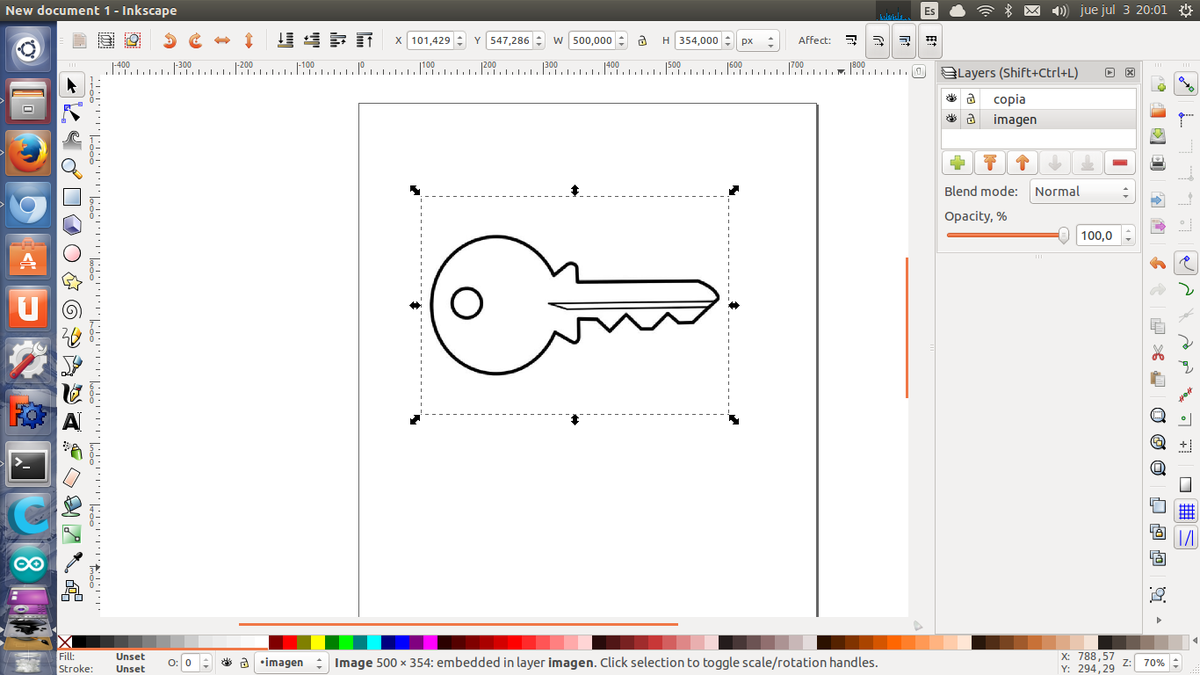The width and height of the screenshot is (1200, 675).
Task: Toggle width/height ratio lock
Action: tap(641, 41)
